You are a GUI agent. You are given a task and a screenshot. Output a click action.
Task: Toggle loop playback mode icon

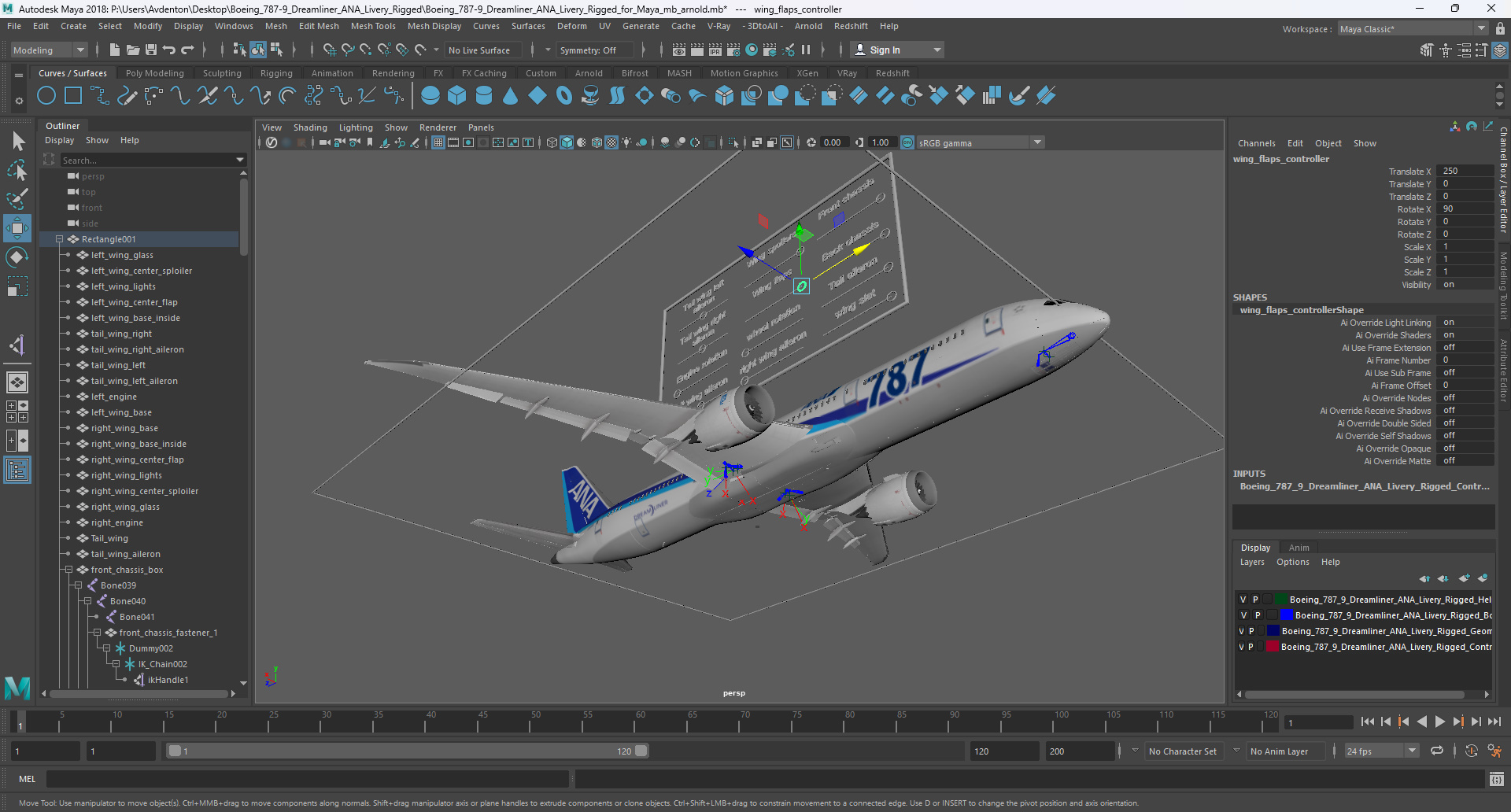pyautogui.click(x=1437, y=751)
